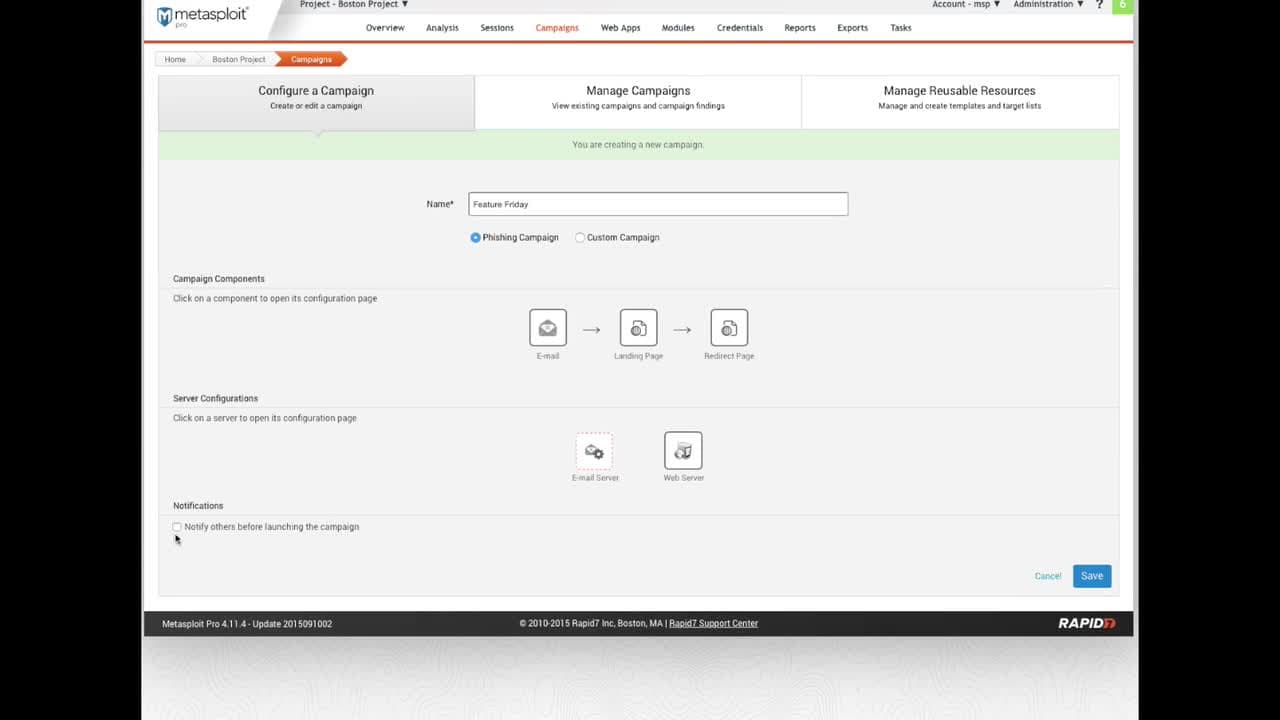Click the Save button
This screenshot has height=720, width=1280.
coord(1092,576)
